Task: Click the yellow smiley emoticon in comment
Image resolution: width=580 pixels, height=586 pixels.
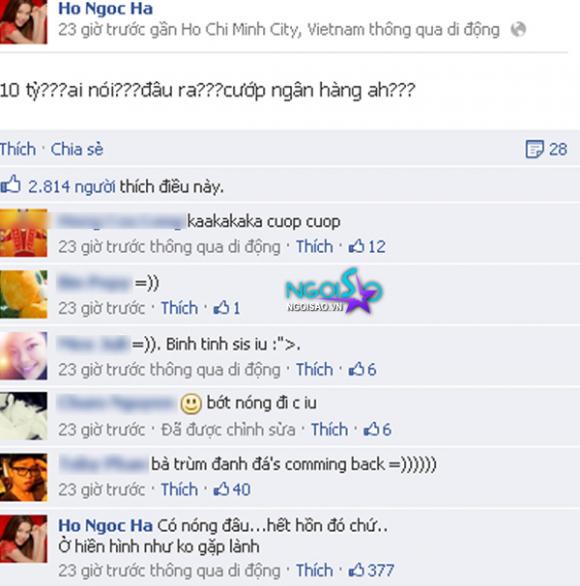Action: click(x=191, y=404)
